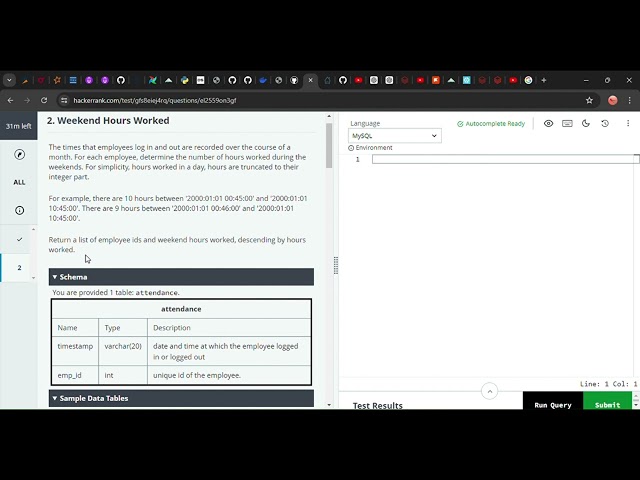Switch to the blue list icon tab

pyautogui.click(x=73, y=80)
